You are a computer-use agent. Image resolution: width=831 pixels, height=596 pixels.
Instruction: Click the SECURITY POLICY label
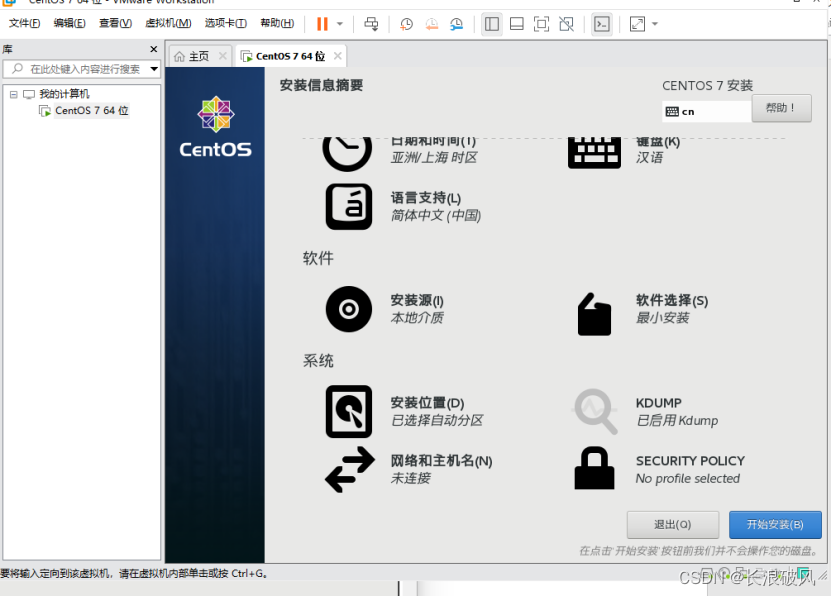point(690,461)
